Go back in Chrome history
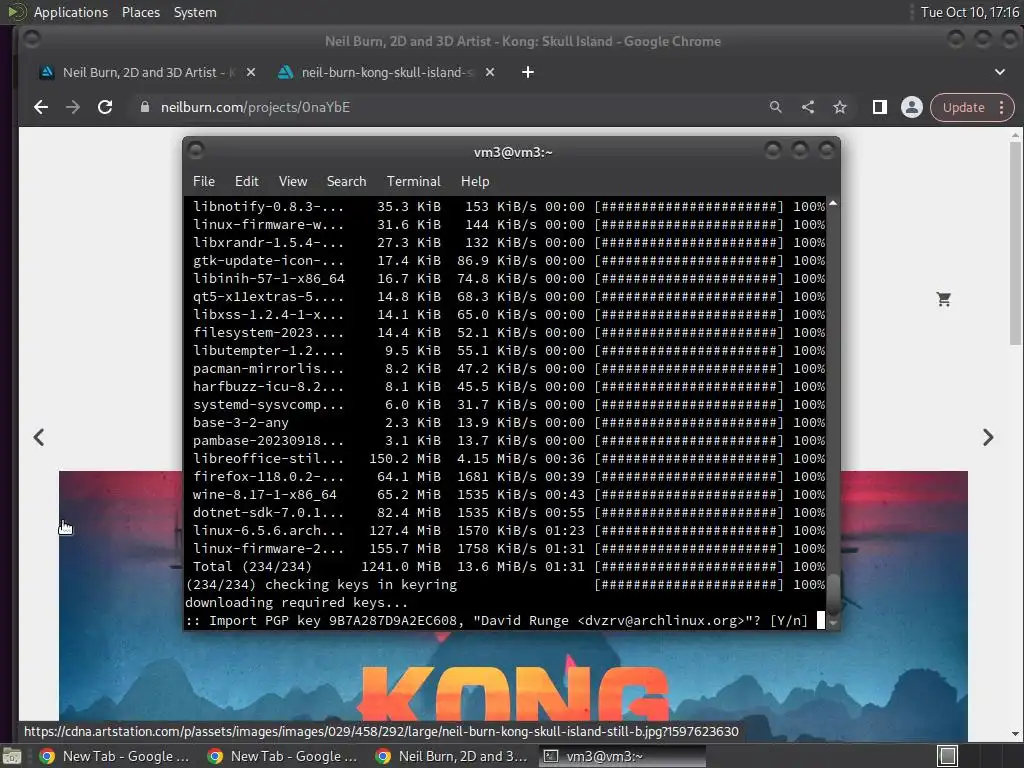The height and width of the screenshot is (768, 1024). (40, 107)
